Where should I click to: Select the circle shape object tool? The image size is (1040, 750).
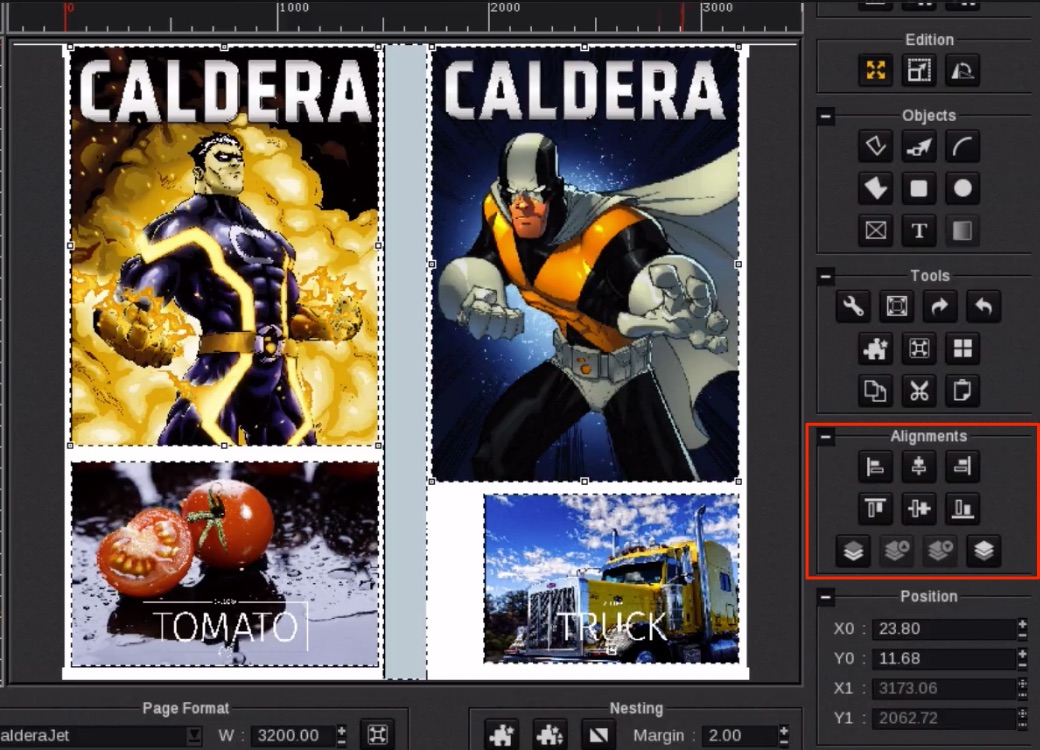[962, 188]
